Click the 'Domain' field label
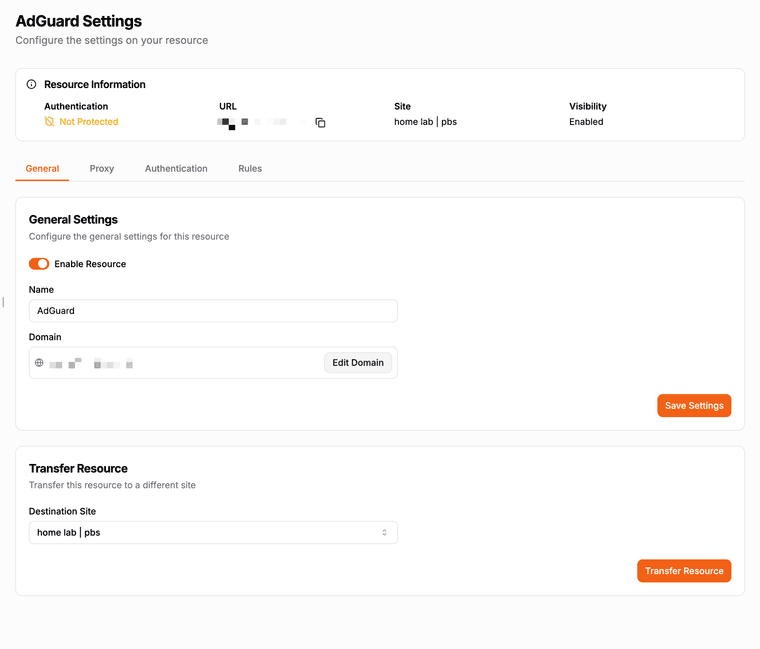This screenshot has width=760, height=649. tap(45, 337)
